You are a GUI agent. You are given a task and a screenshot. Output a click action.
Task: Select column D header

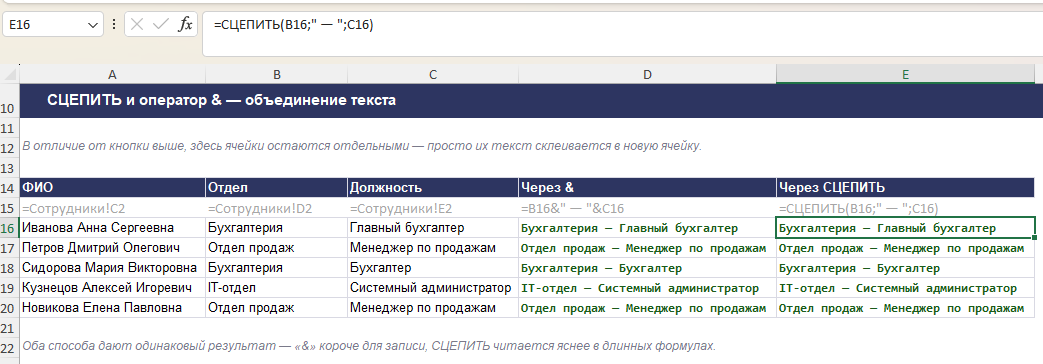click(647, 75)
